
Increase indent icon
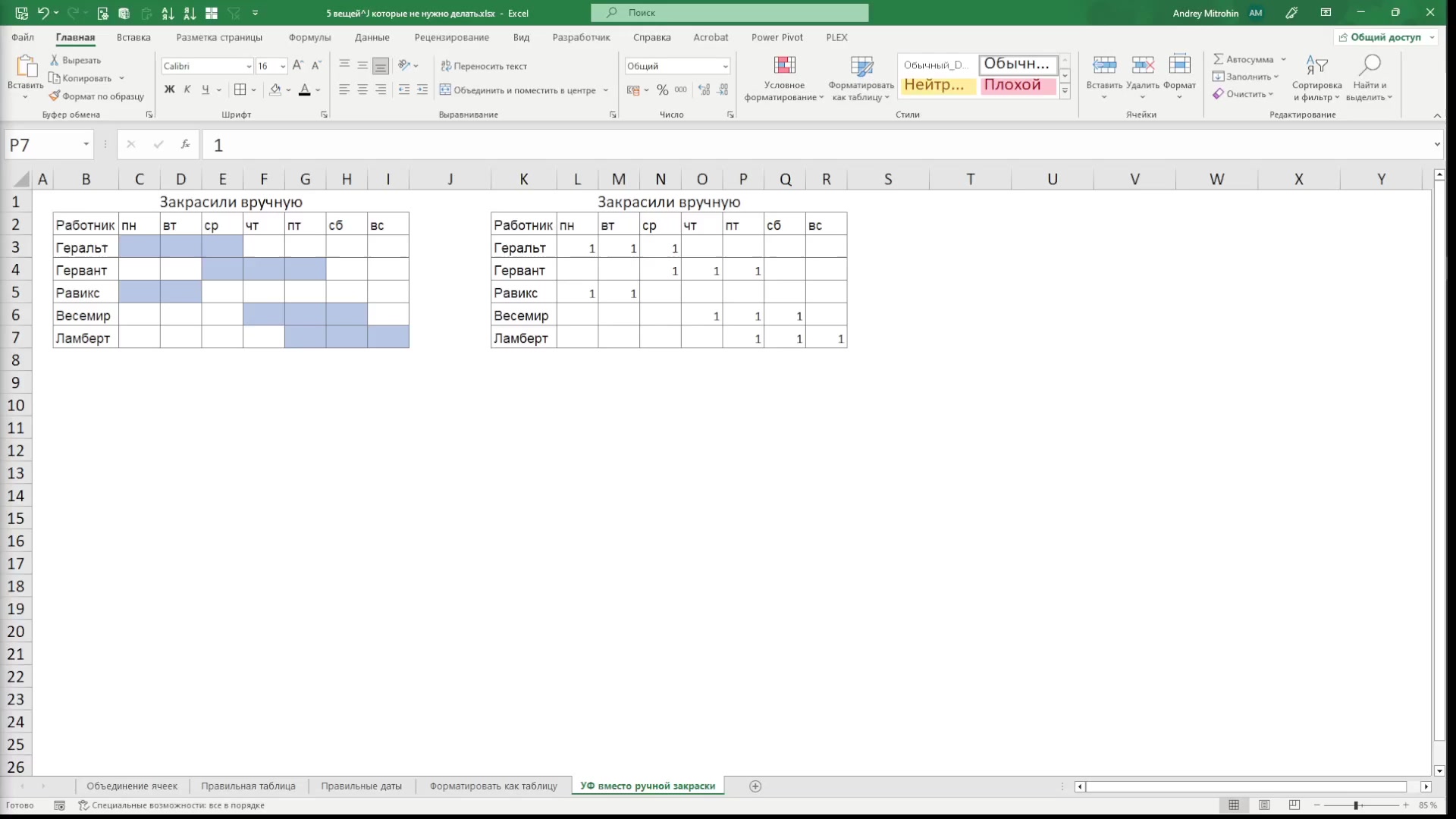(422, 89)
